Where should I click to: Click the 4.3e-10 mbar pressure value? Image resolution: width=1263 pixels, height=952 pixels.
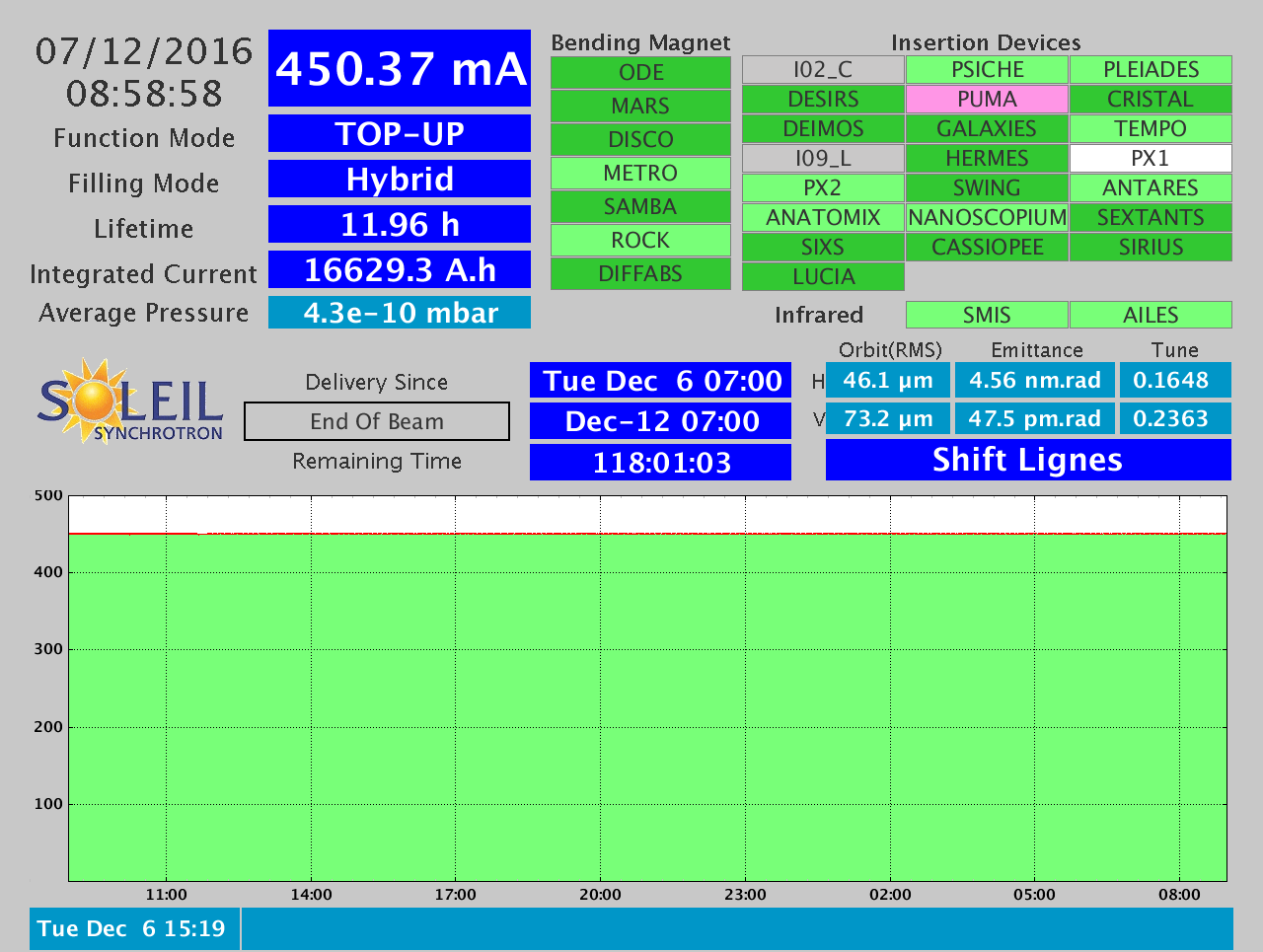pyautogui.click(x=400, y=313)
